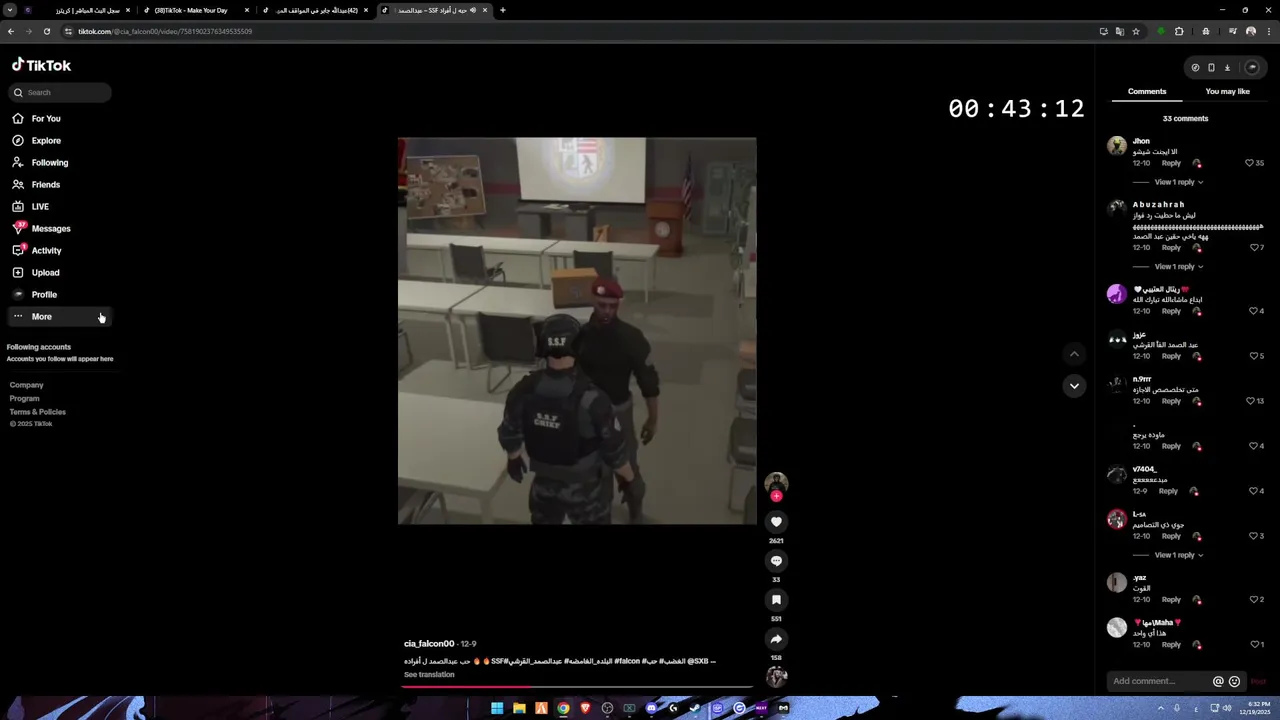Insert a mention with the @ icon

(x=1218, y=681)
